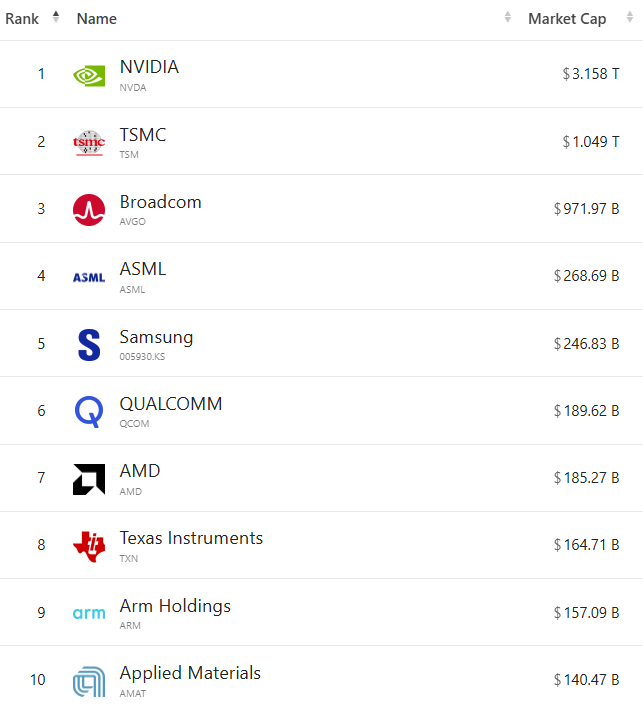The image size is (643, 709).
Task: Click the blue ASML logo
Action: point(89,277)
